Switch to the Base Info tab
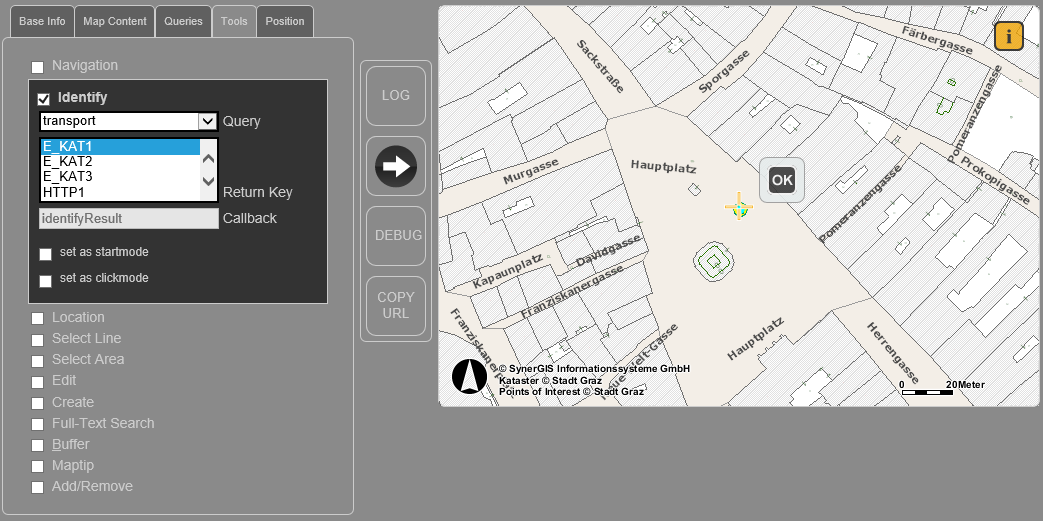Viewport: 1043px width, 521px height. [42, 21]
